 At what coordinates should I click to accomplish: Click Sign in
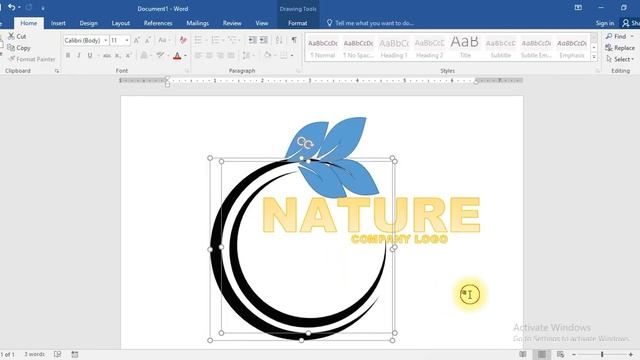point(604,23)
